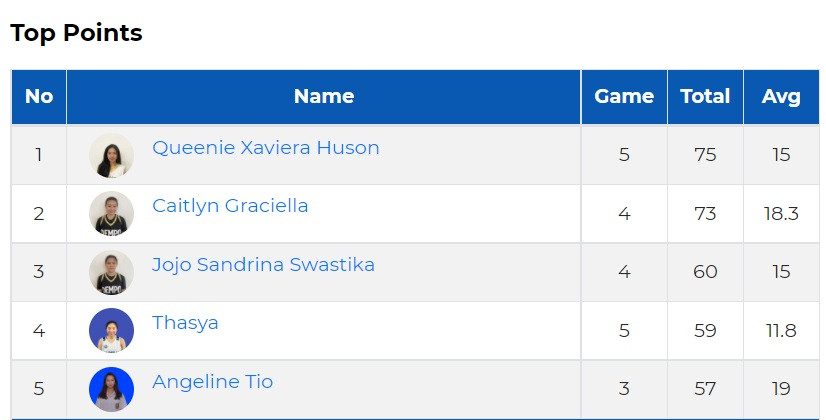Click Angeline Tio's avatar with blue background
The height and width of the screenshot is (420, 826).
tap(111, 389)
